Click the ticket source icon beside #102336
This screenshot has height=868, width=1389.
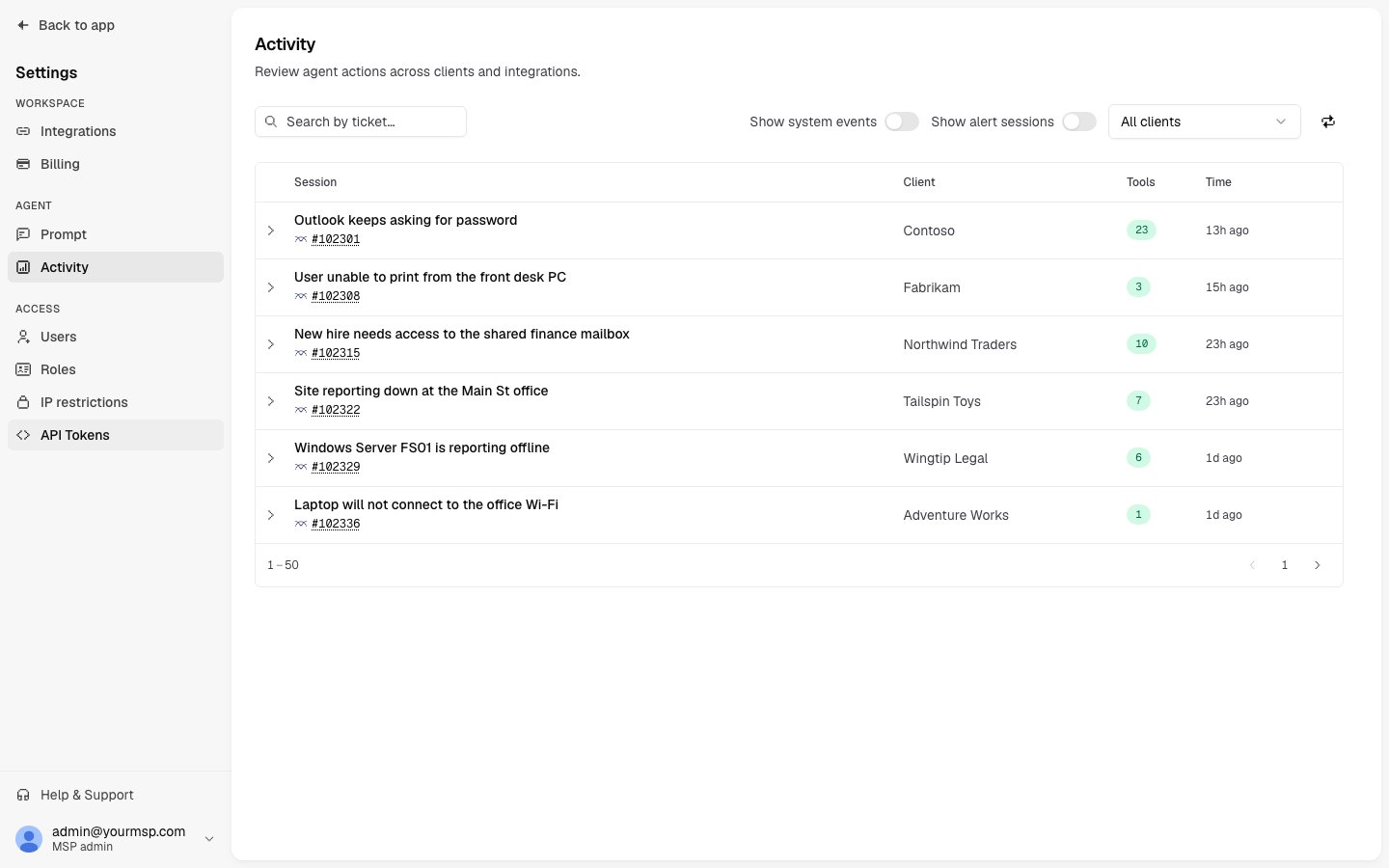pos(301,524)
